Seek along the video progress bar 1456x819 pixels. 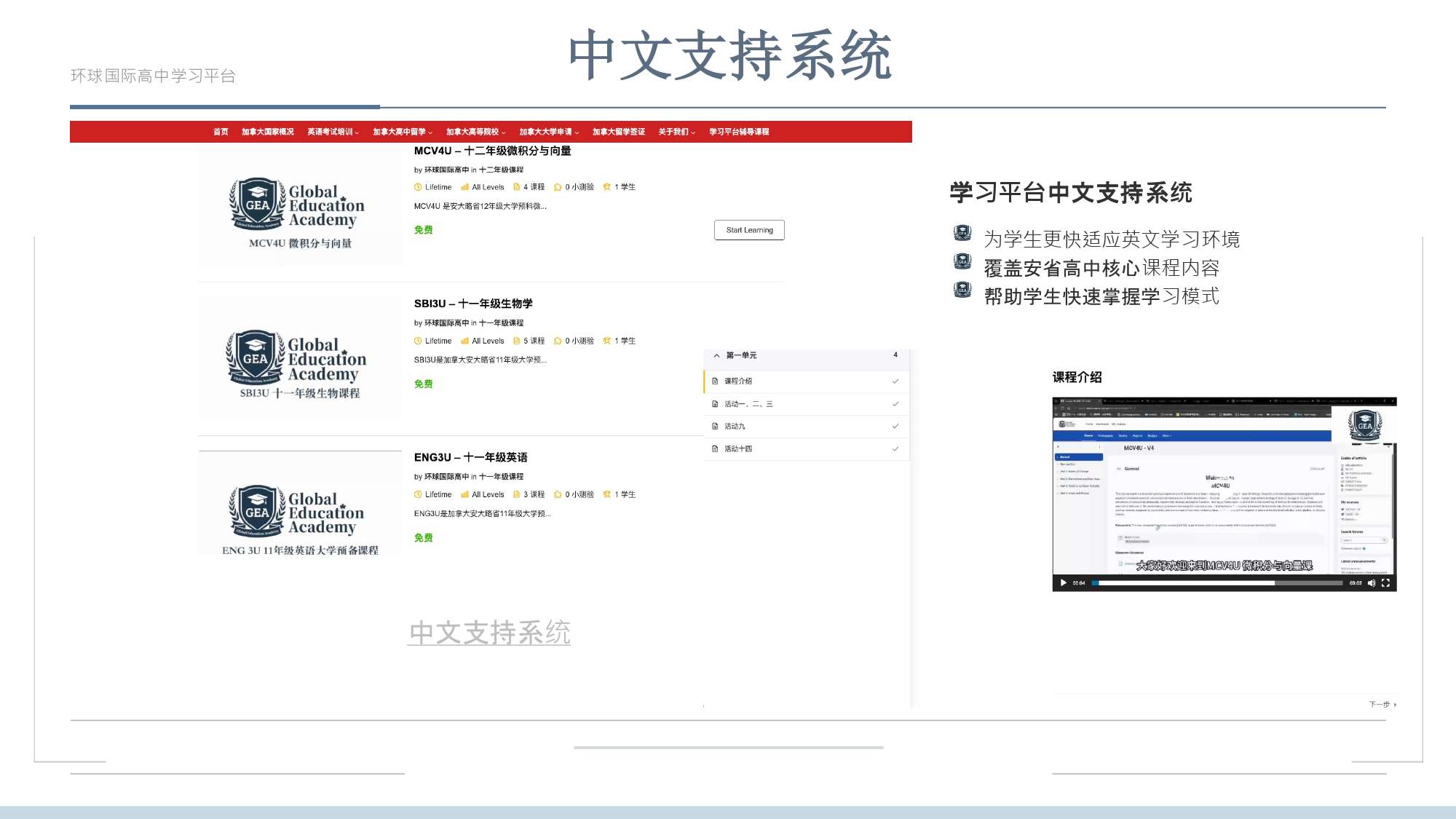[1217, 583]
